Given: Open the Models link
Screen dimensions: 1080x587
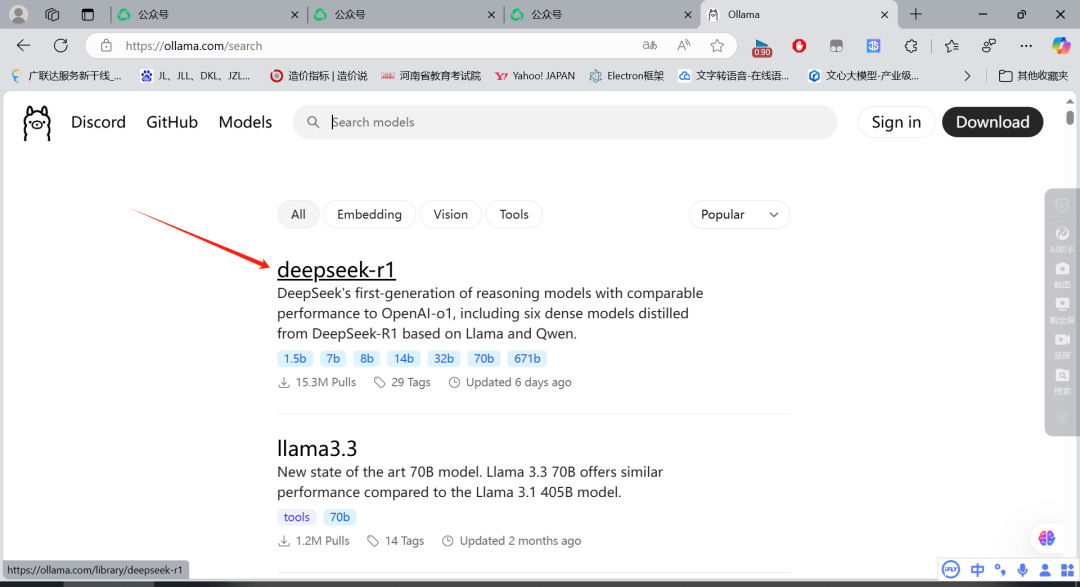Looking at the screenshot, I should pyautogui.click(x=245, y=122).
